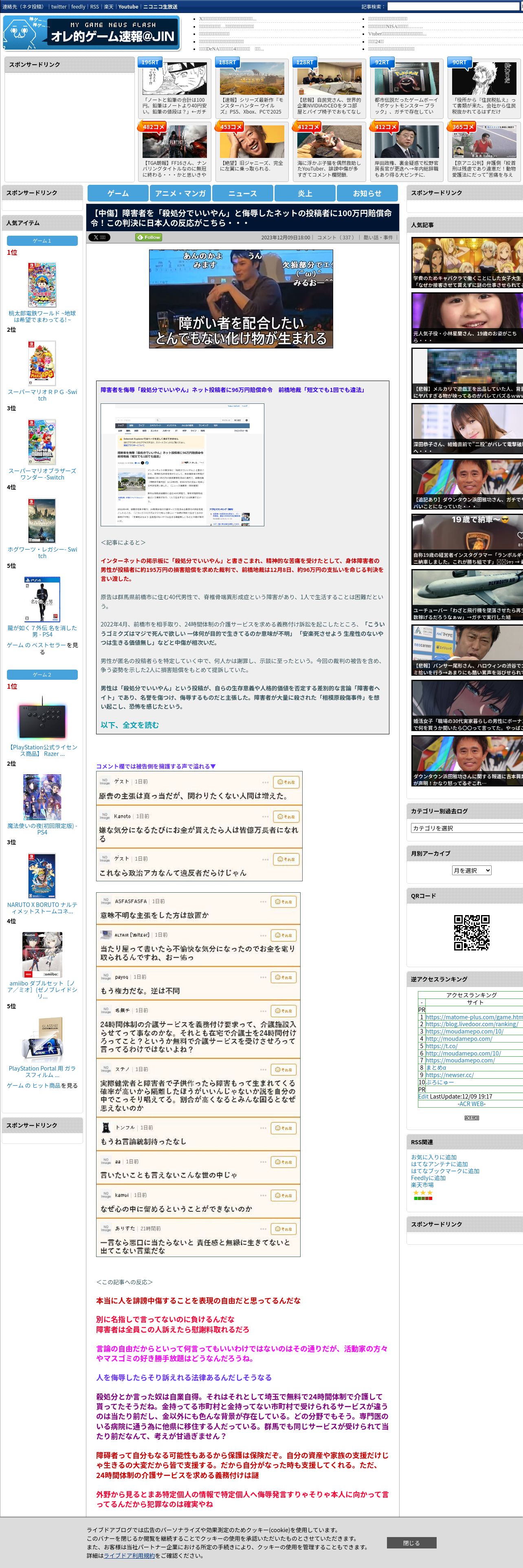Open the カテゴリを選択 dropdown
523x1568 pixels.
[x=467, y=828]
